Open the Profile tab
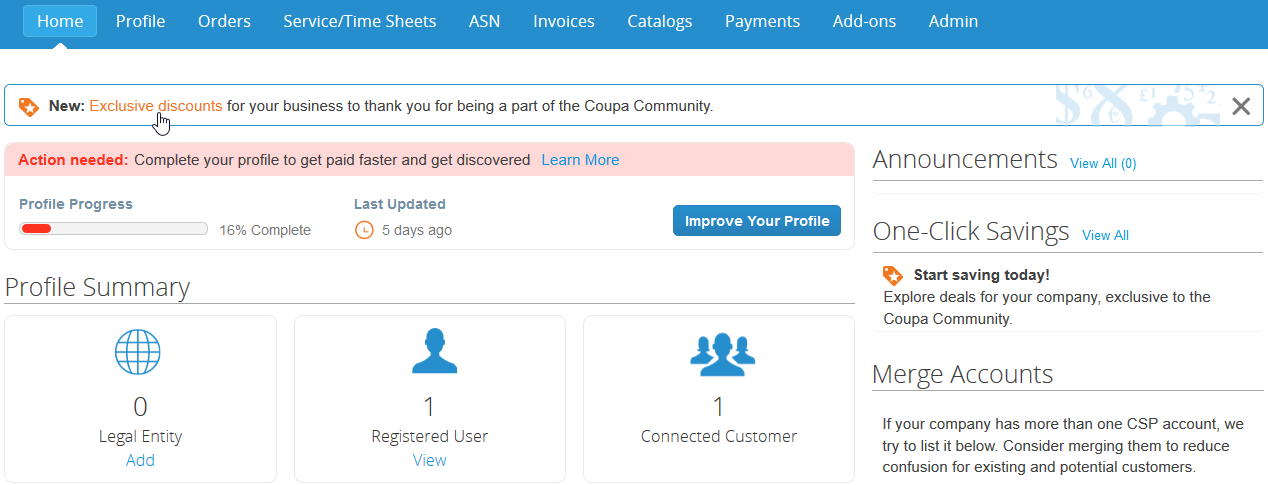The height and width of the screenshot is (485, 1268). 140,21
